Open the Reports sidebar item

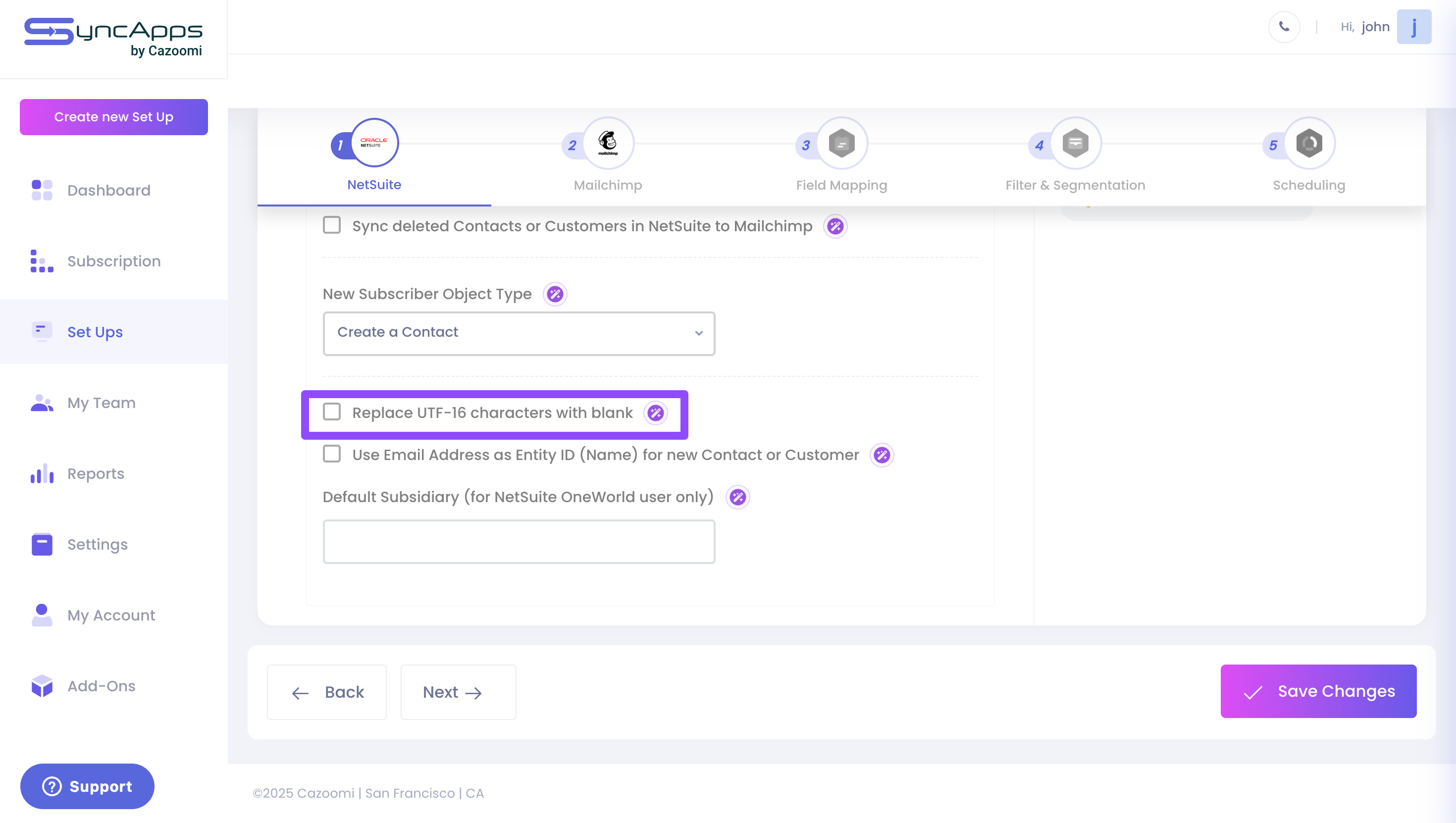coord(96,474)
